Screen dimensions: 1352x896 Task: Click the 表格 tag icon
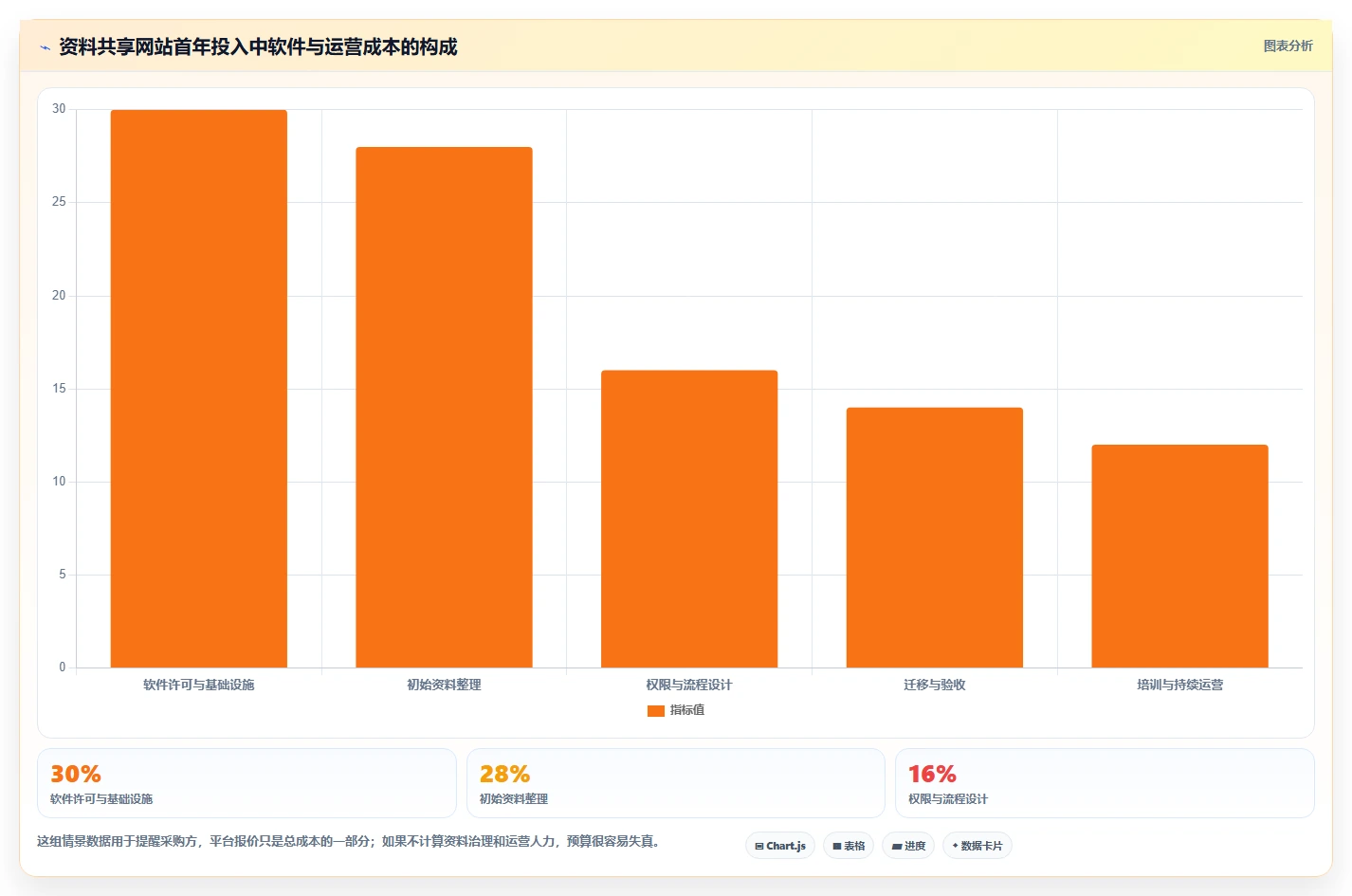[x=837, y=846]
